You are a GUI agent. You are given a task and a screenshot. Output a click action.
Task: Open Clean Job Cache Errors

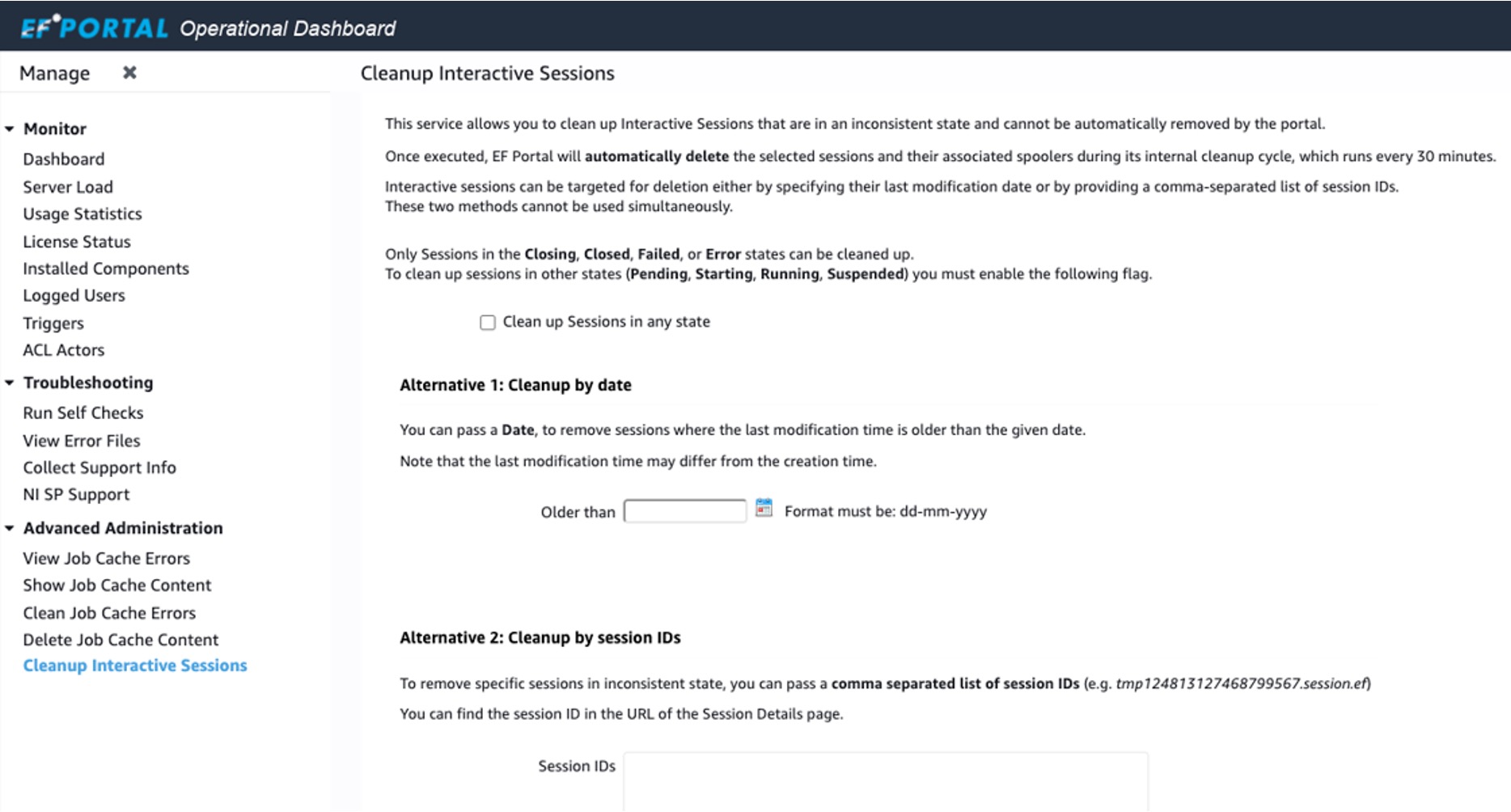109,613
